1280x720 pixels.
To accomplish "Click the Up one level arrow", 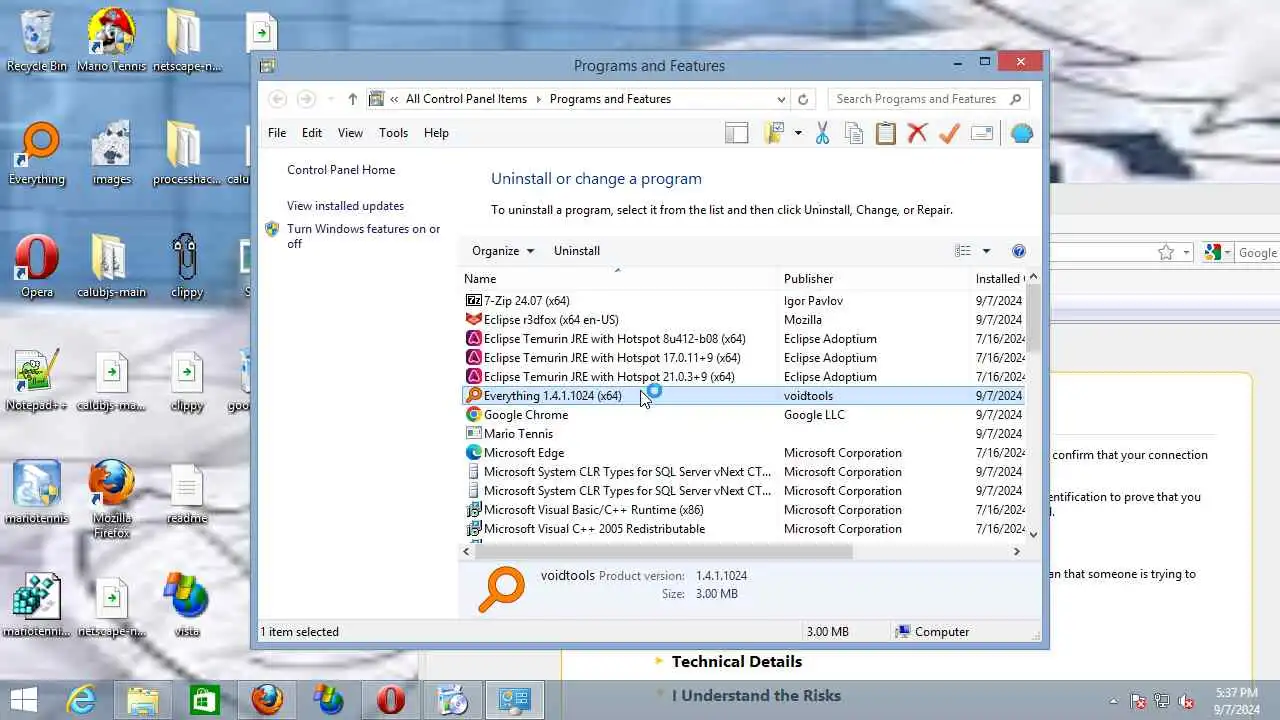I will point(352,99).
